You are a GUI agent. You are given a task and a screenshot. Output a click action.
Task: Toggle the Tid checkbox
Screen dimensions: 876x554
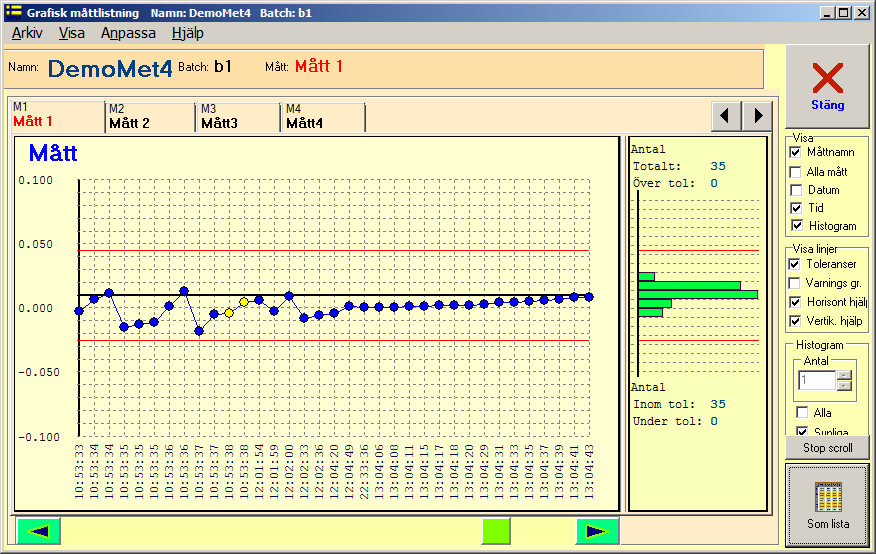(796, 208)
